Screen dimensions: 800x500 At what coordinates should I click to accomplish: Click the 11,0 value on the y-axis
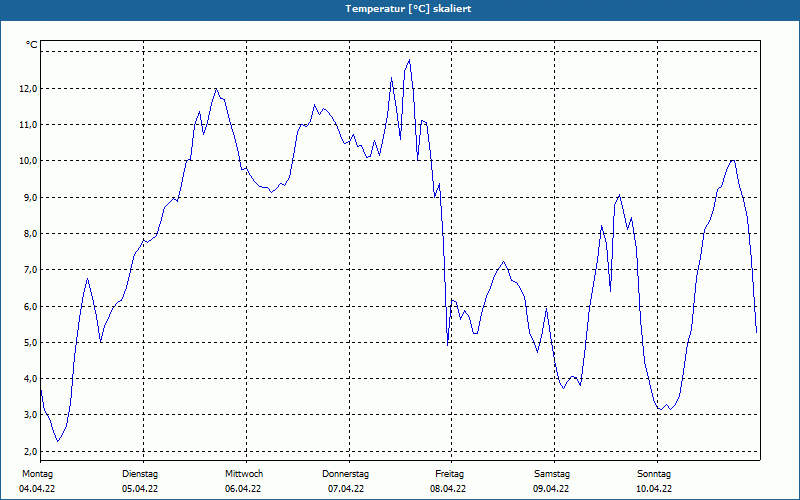[x=29, y=124]
